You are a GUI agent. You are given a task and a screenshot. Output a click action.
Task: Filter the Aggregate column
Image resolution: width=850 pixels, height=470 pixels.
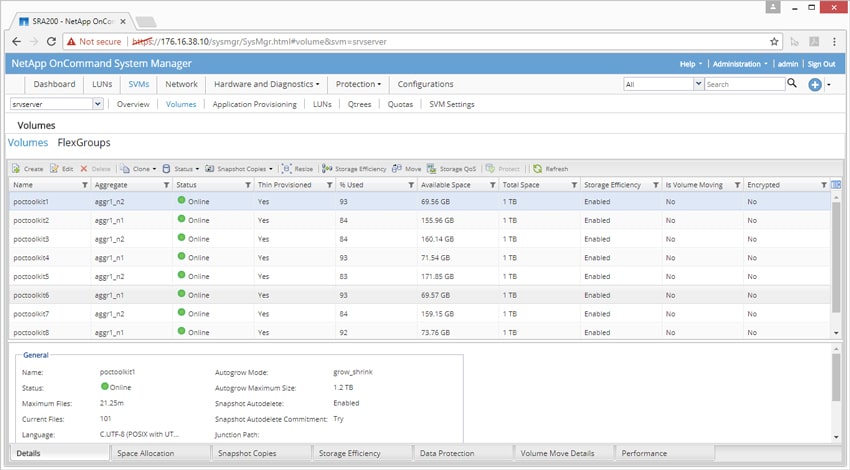[x=166, y=185]
